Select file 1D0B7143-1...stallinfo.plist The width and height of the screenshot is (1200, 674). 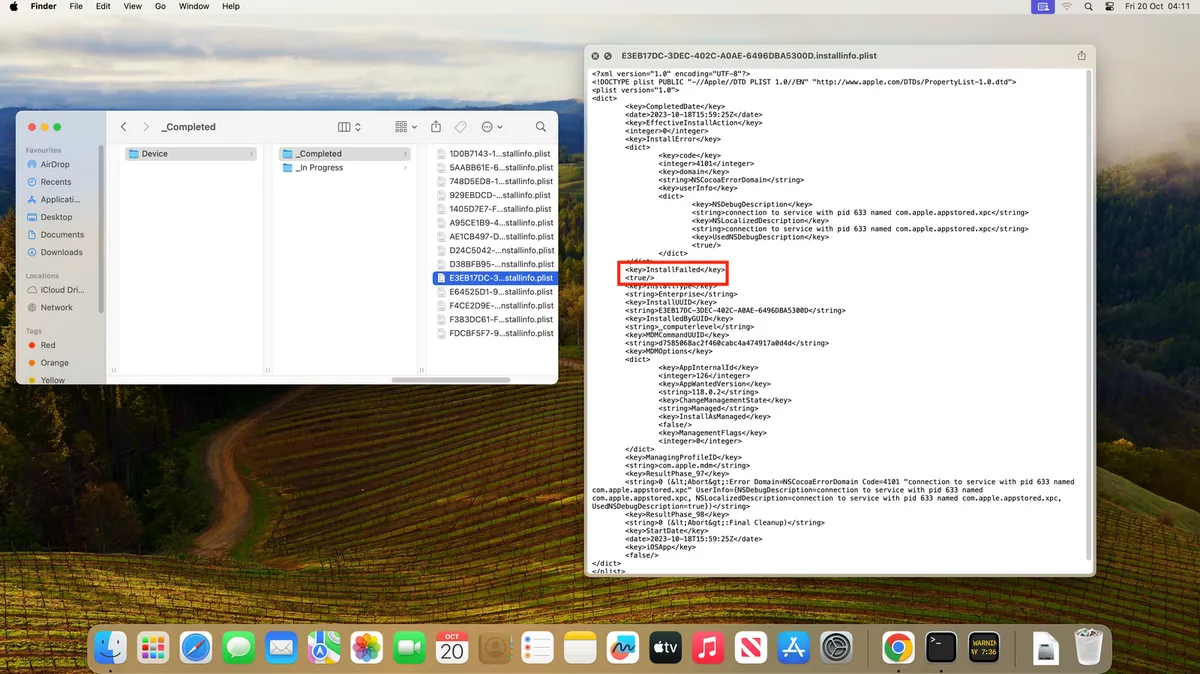494,154
